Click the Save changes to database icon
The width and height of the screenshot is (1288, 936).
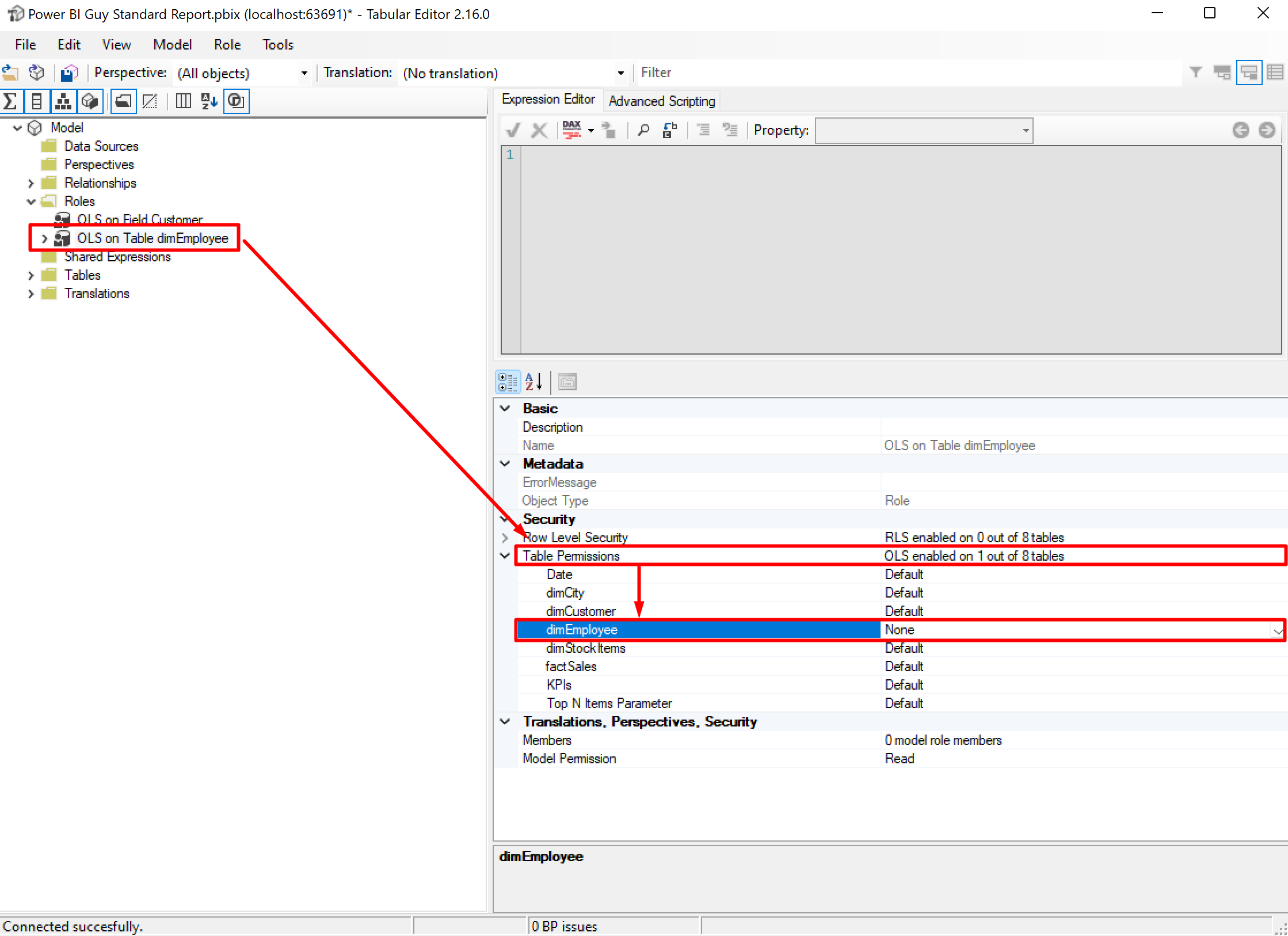[69, 73]
